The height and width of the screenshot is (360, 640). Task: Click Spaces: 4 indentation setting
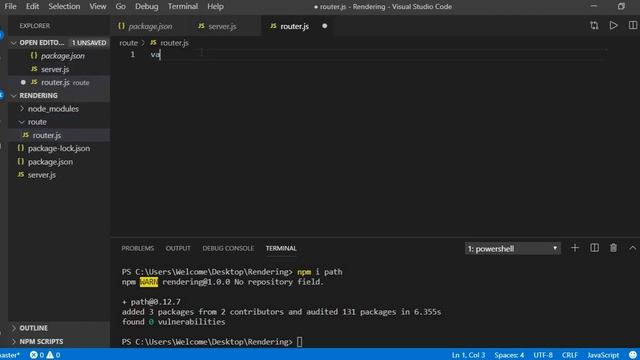coord(509,355)
